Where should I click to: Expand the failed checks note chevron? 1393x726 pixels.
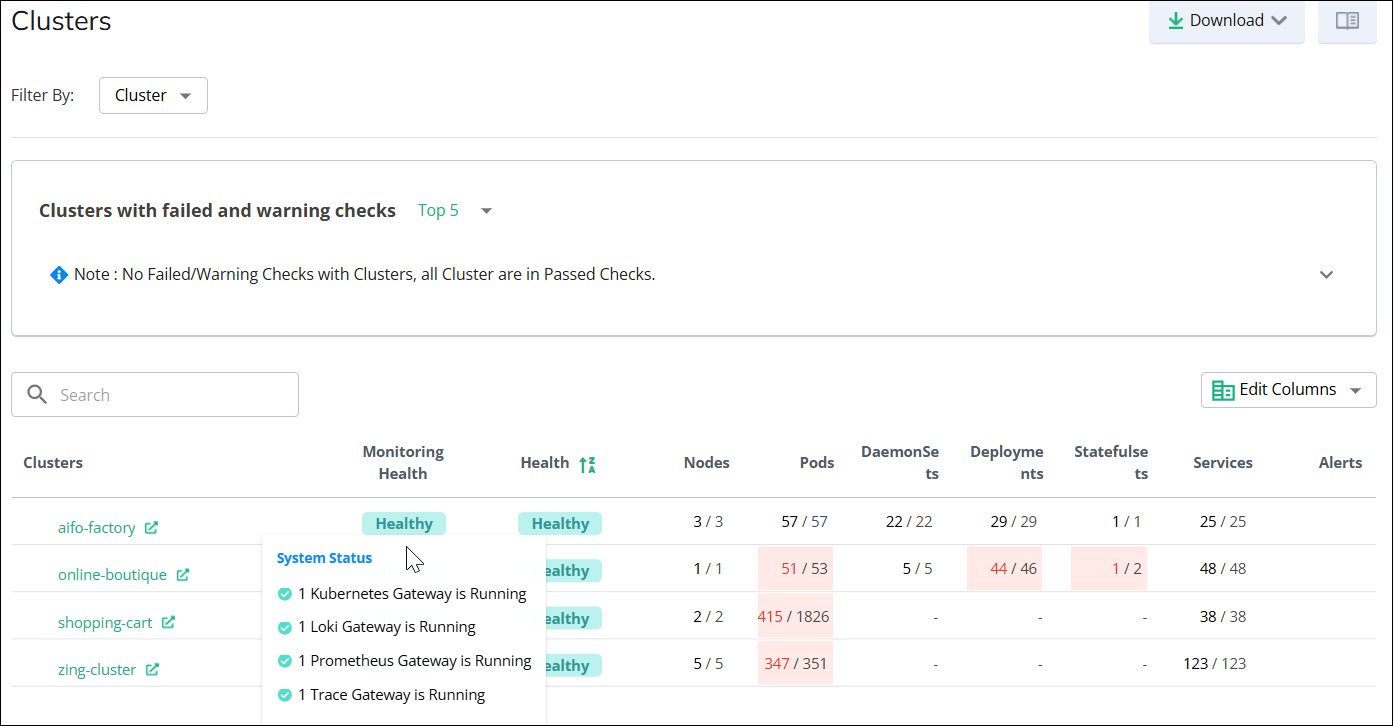point(1326,275)
